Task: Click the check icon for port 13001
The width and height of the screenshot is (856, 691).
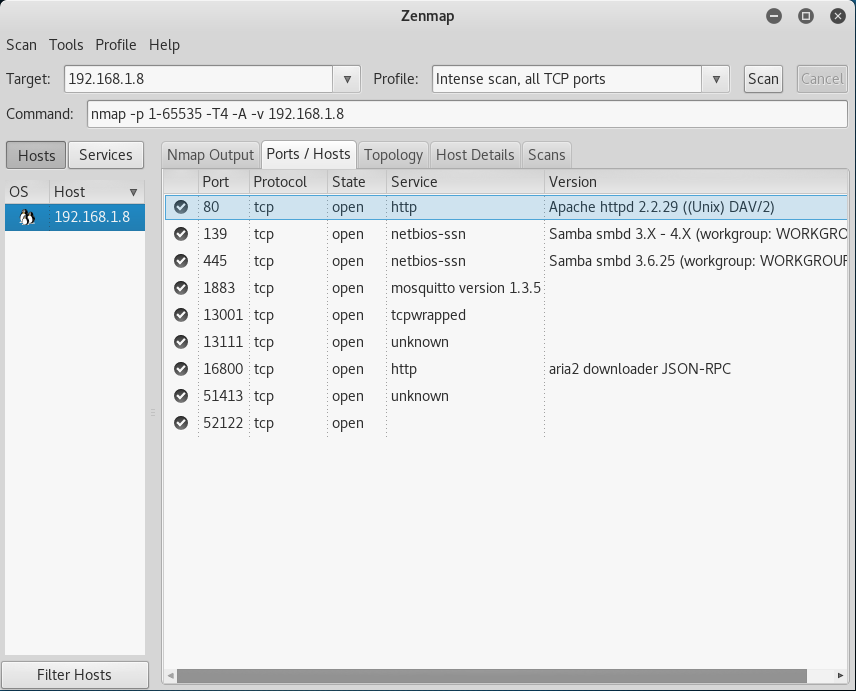Action: pyautogui.click(x=181, y=315)
